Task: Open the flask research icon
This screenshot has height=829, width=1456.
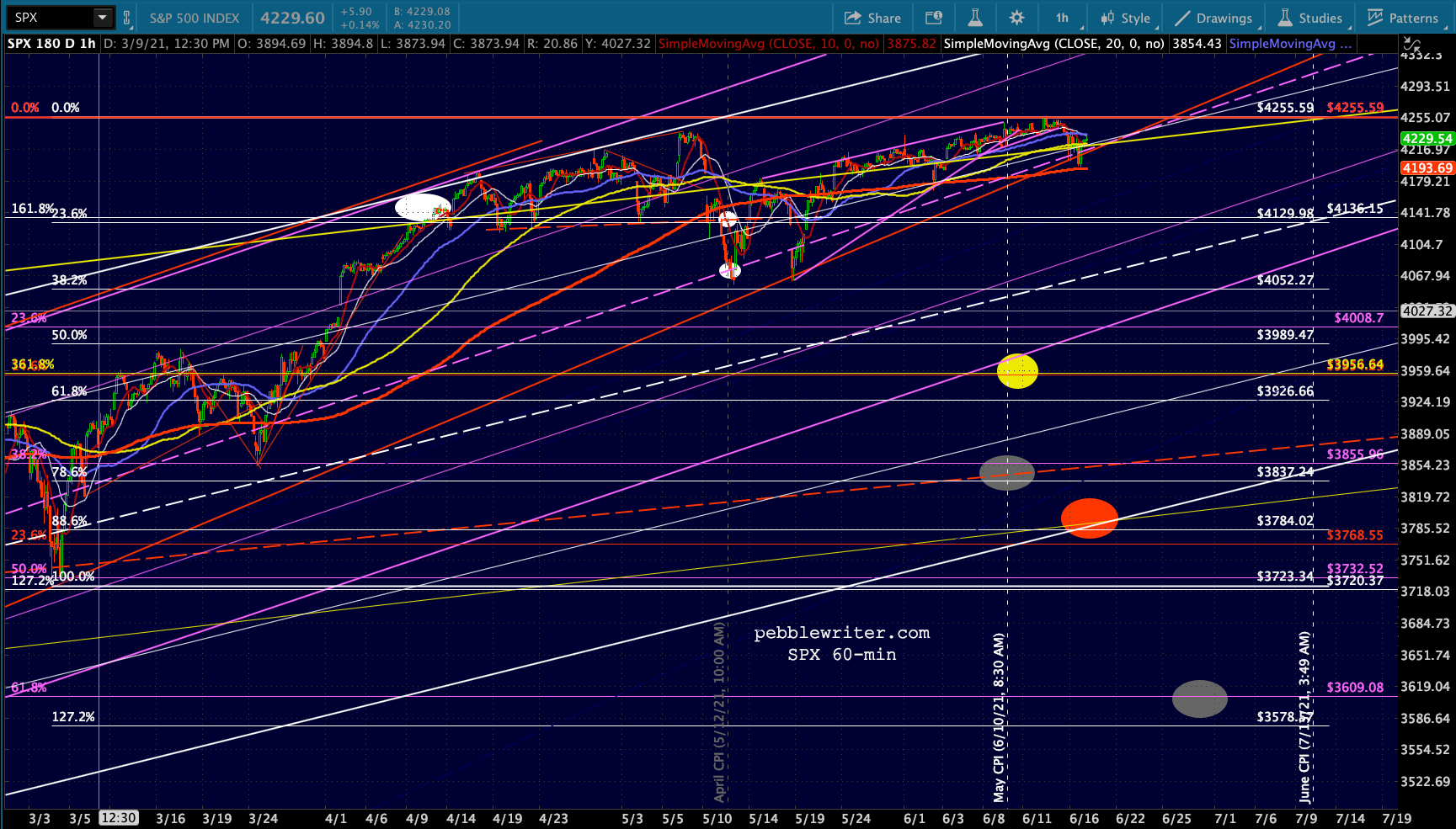Action: click(x=975, y=18)
